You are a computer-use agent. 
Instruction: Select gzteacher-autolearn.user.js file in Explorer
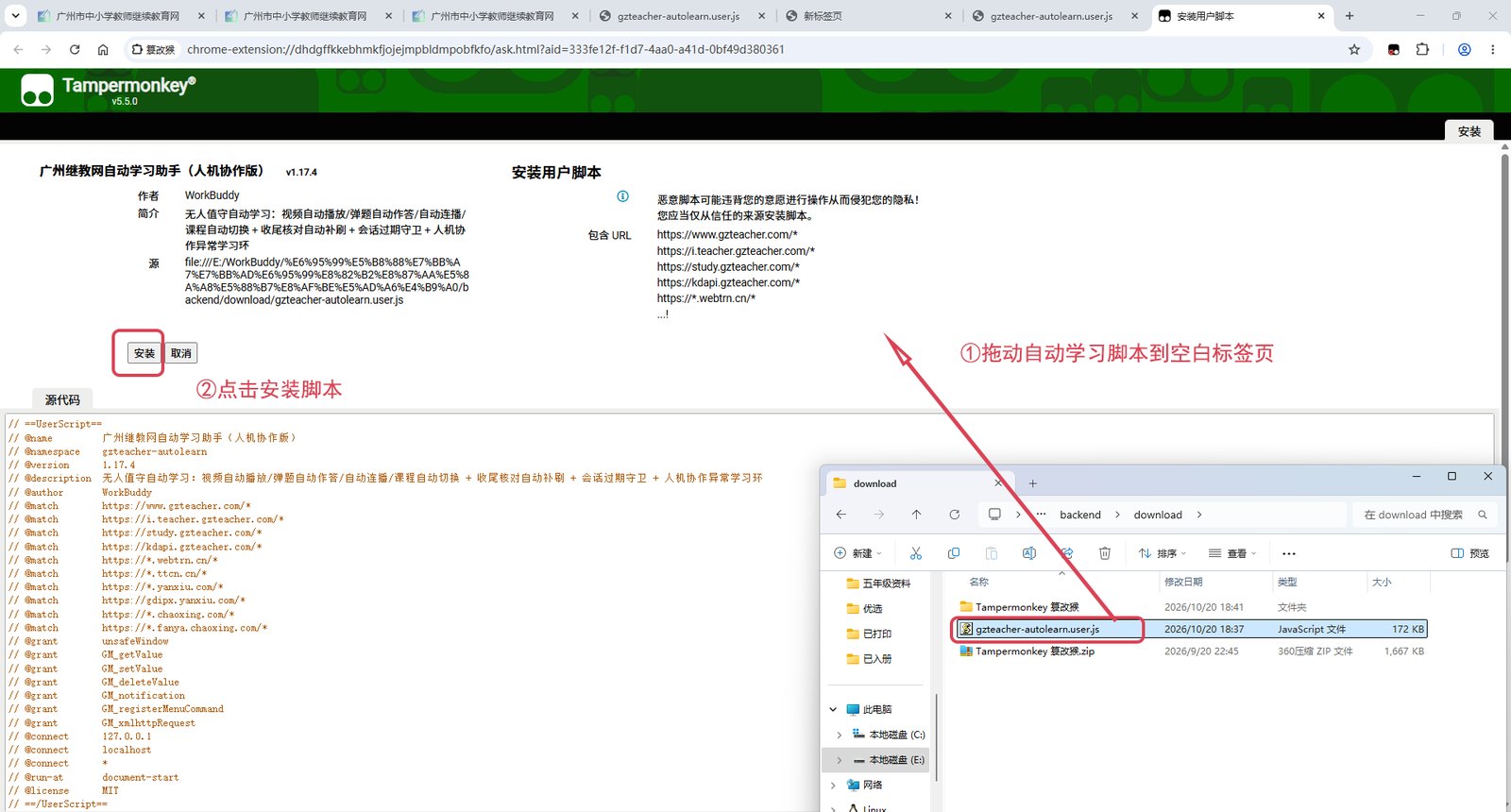(1191, 629)
